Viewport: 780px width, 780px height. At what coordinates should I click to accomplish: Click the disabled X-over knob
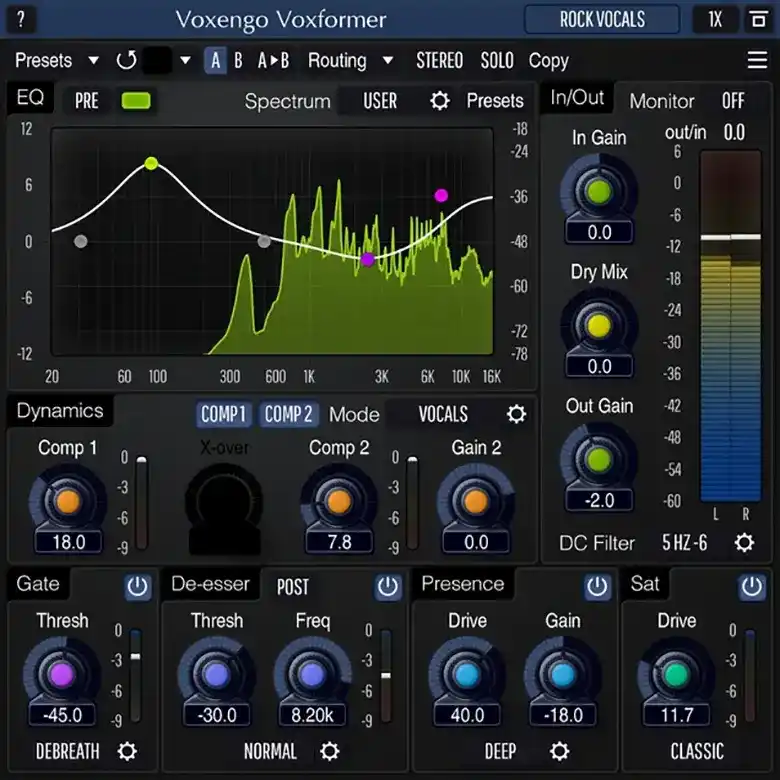click(224, 502)
